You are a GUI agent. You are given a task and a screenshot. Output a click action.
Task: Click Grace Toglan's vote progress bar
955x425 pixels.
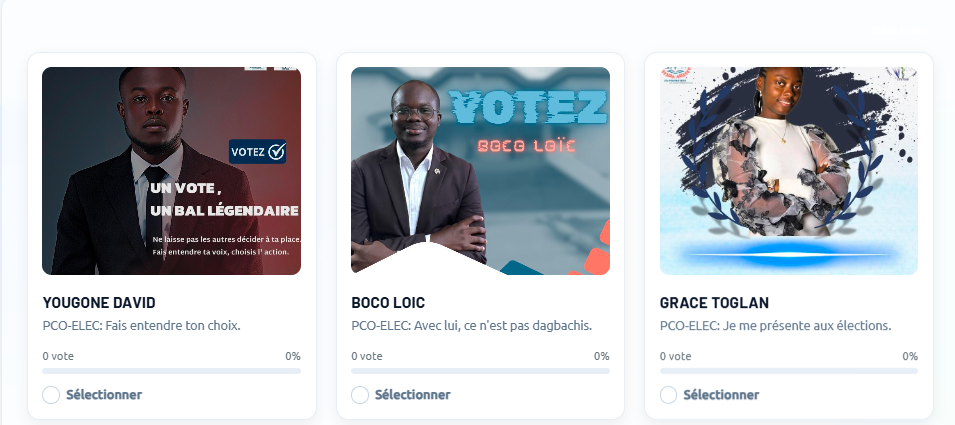(x=789, y=371)
